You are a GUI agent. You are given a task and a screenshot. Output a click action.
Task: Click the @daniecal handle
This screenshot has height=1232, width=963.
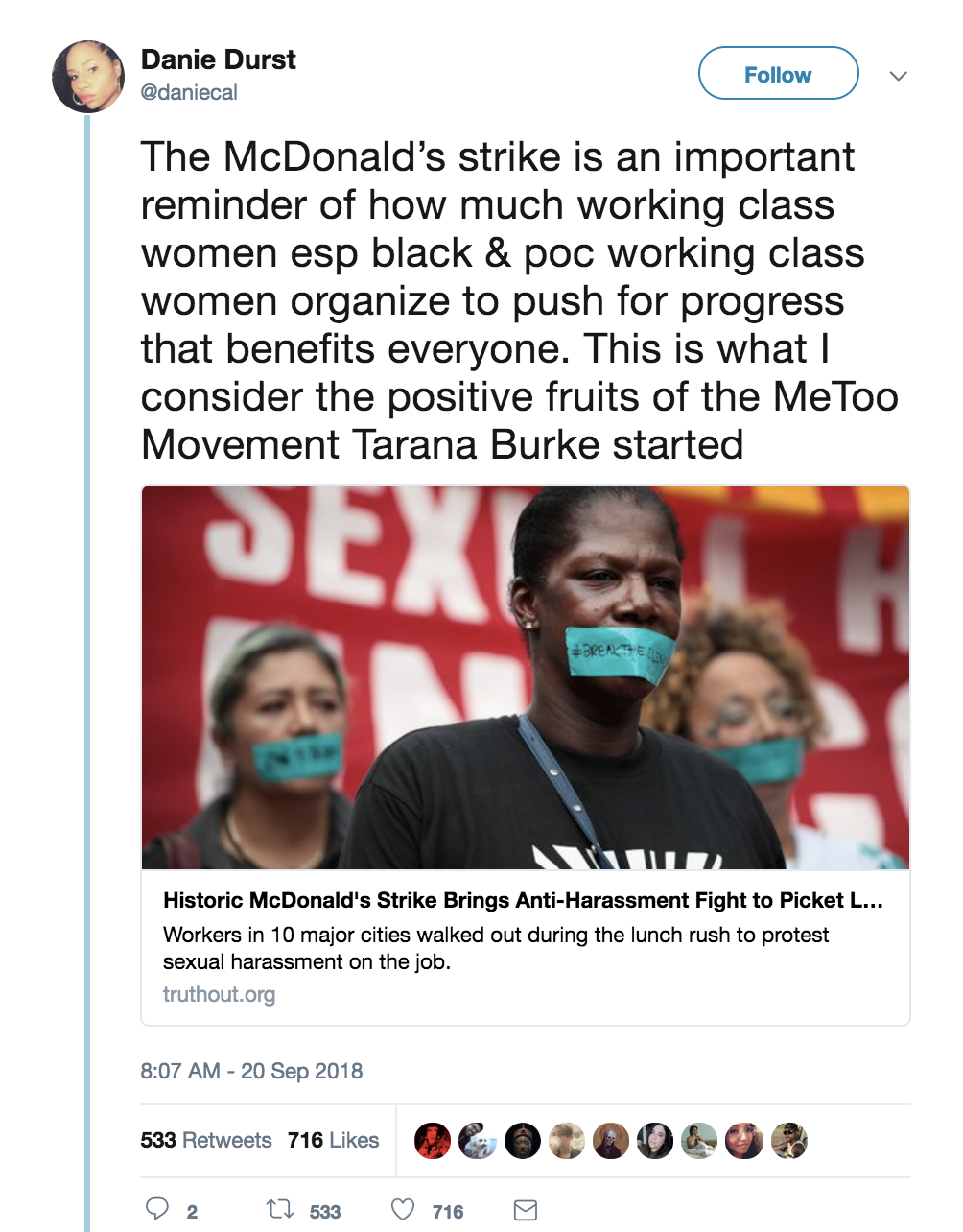coord(190,92)
